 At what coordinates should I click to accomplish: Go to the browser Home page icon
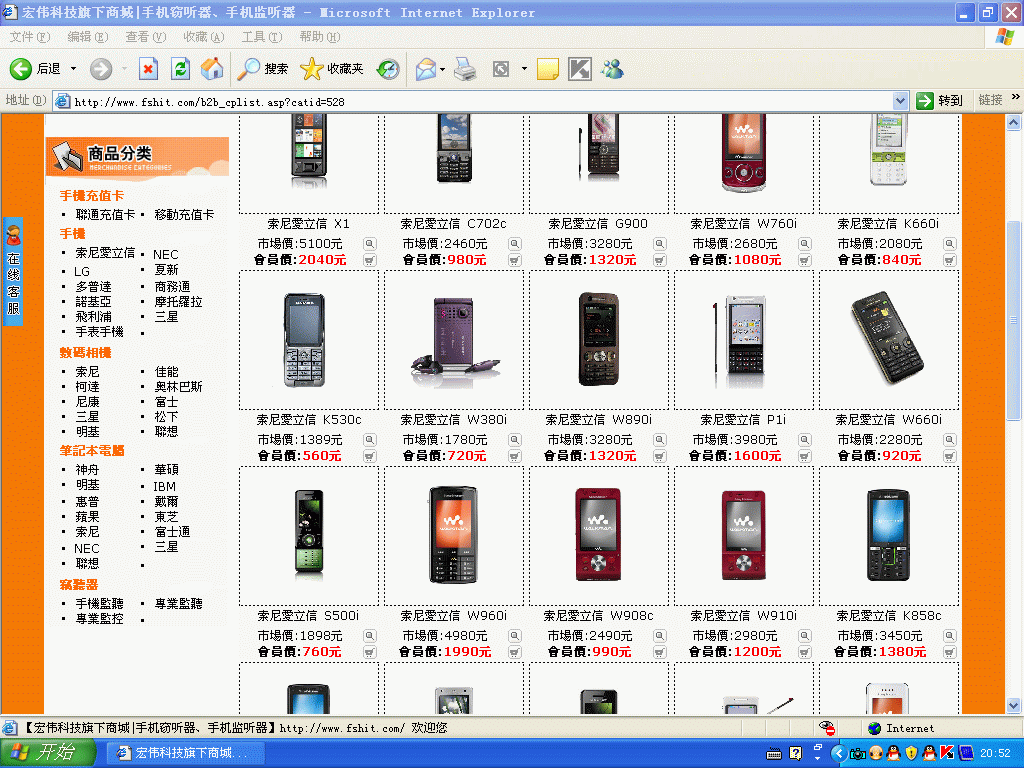coord(211,69)
